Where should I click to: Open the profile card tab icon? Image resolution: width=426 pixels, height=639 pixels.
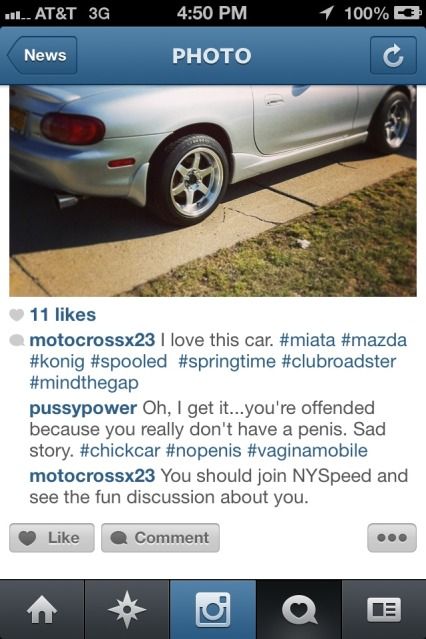[384, 610]
